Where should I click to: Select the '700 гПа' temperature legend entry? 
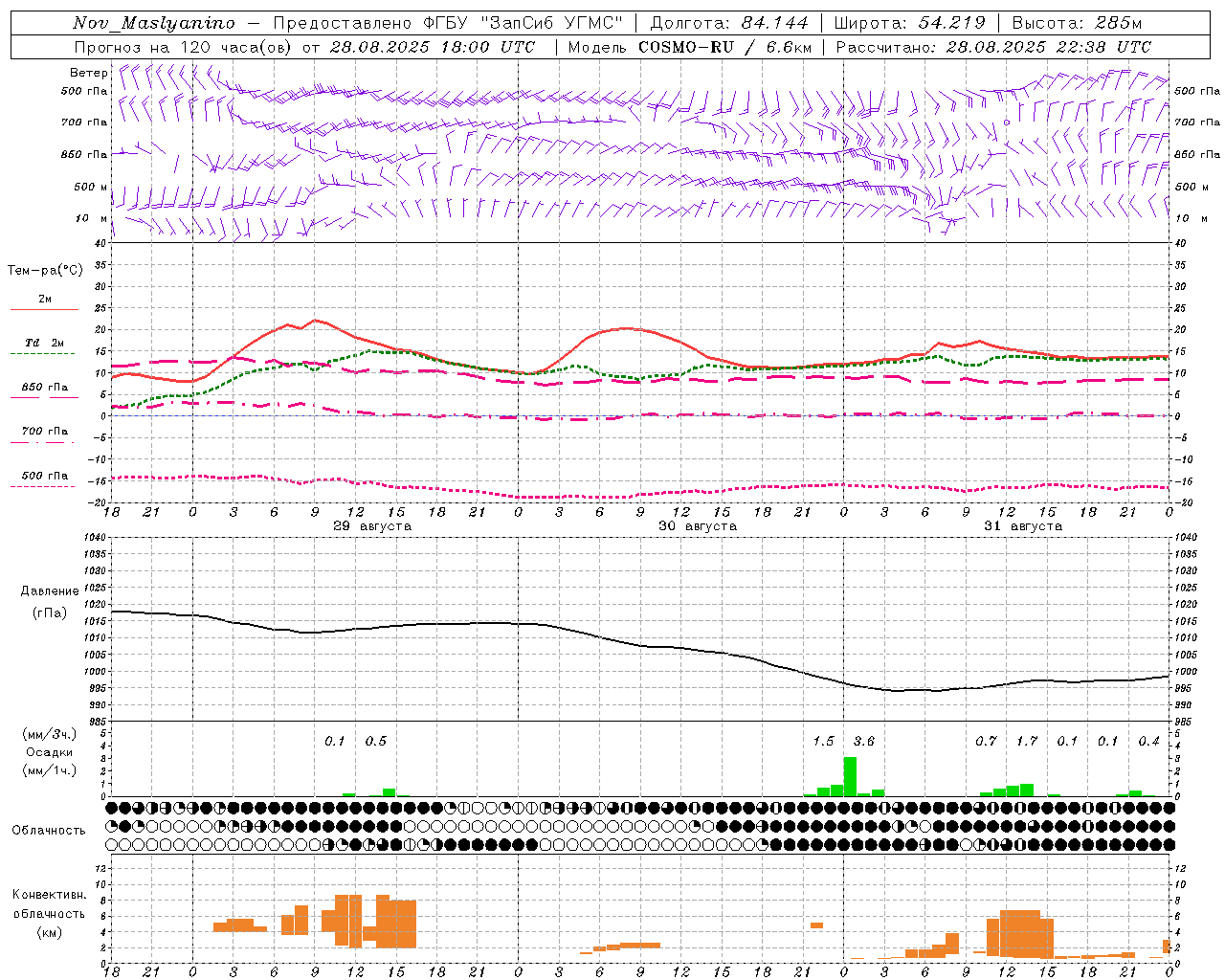point(44,432)
